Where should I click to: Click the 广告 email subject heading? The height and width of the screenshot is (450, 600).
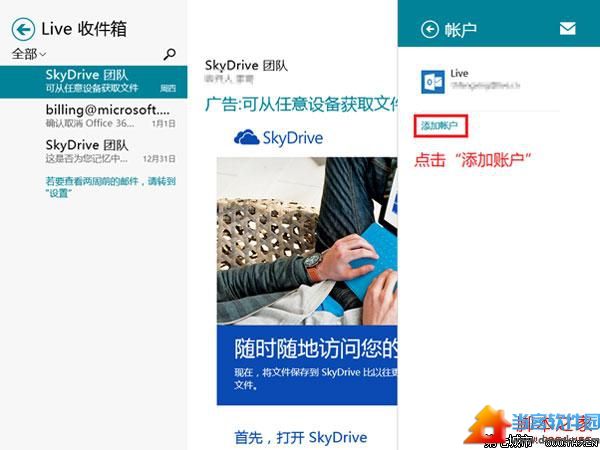302,104
